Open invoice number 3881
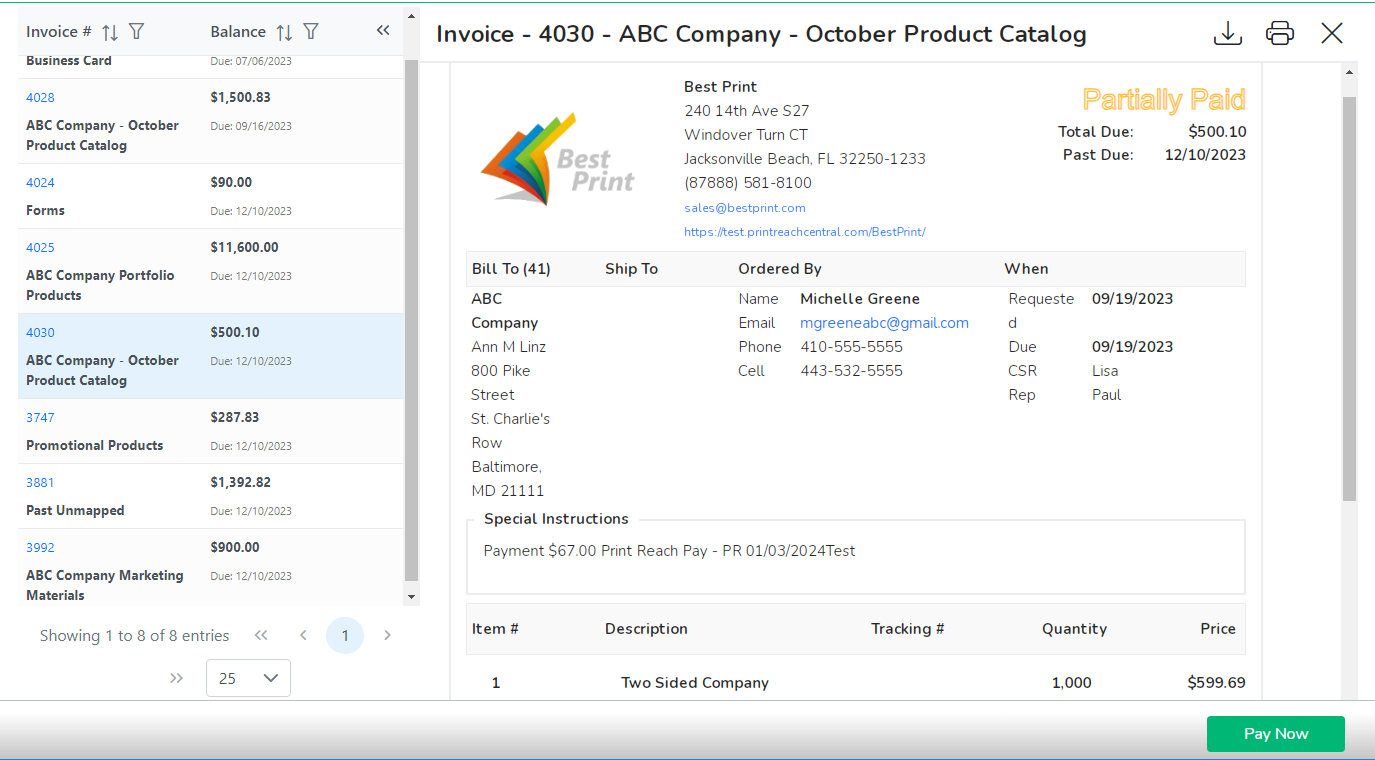The image size is (1375, 760). pyautogui.click(x=40, y=482)
